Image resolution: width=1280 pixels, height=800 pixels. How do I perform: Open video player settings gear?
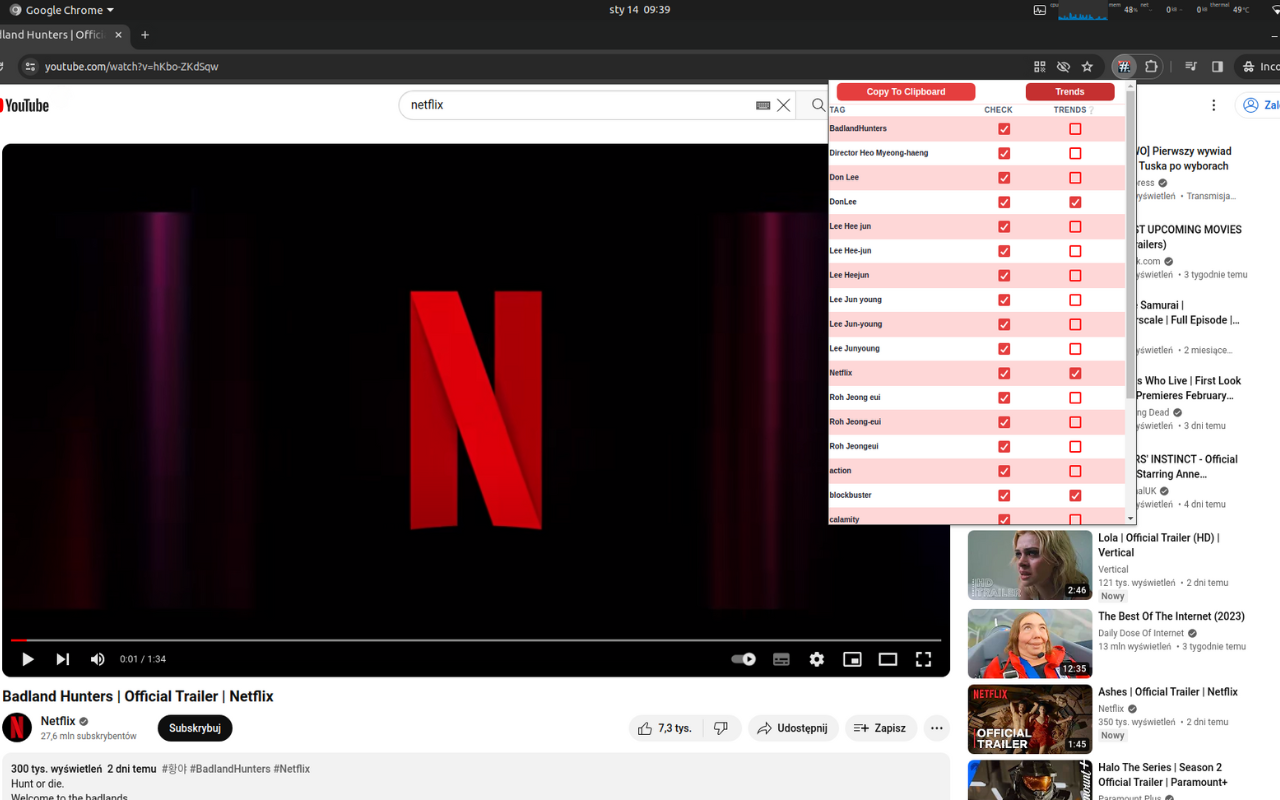click(x=817, y=659)
